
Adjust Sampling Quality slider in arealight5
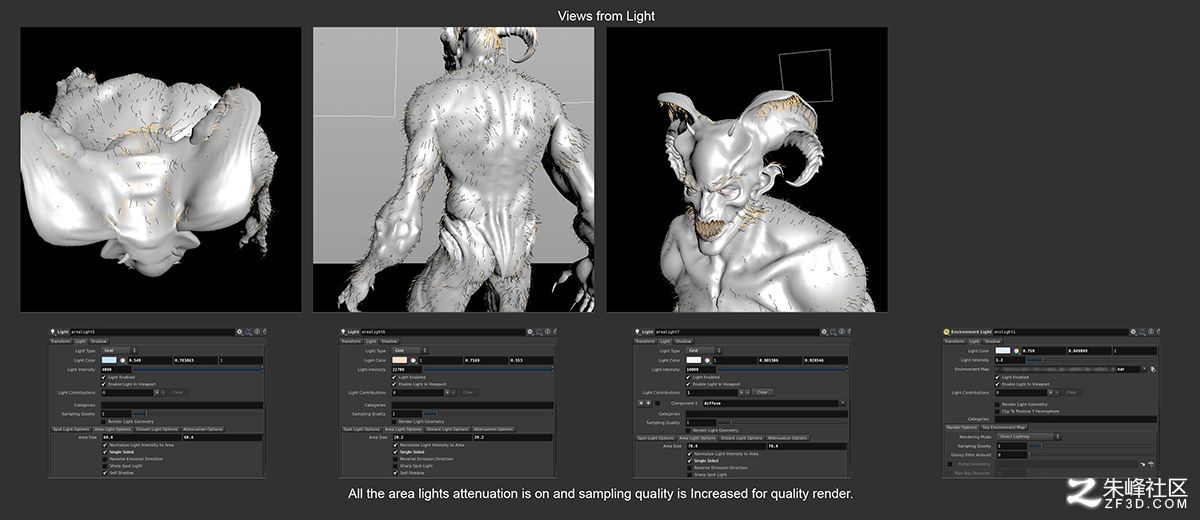tap(197, 413)
